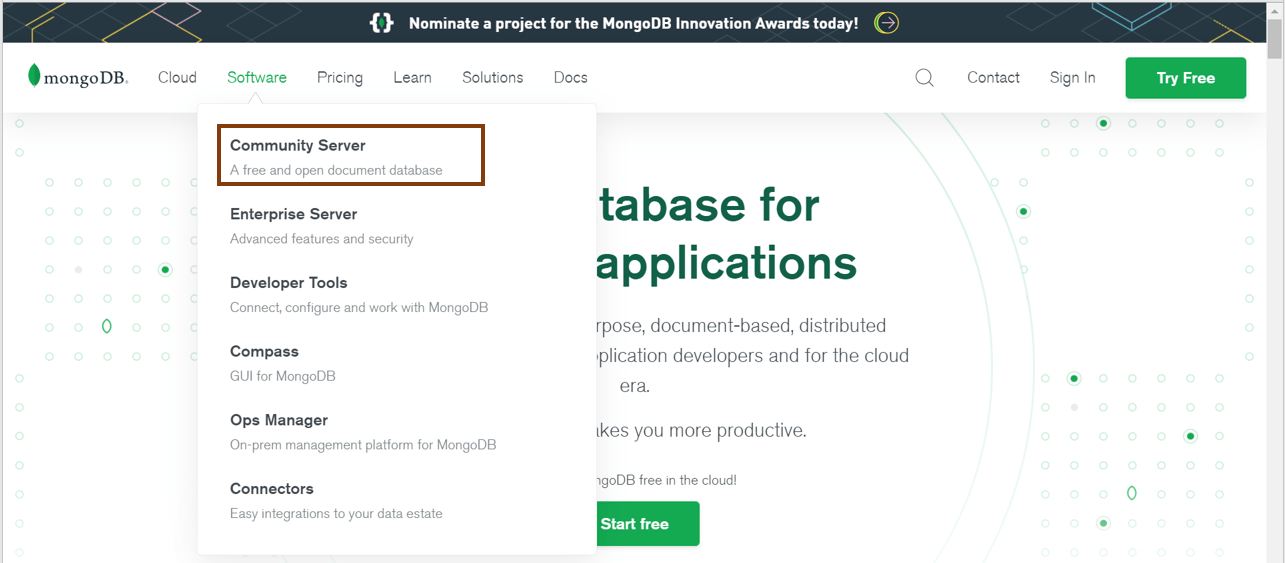Click the Start free button
Viewport: 1285px width, 563px height.
click(x=648, y=524)
